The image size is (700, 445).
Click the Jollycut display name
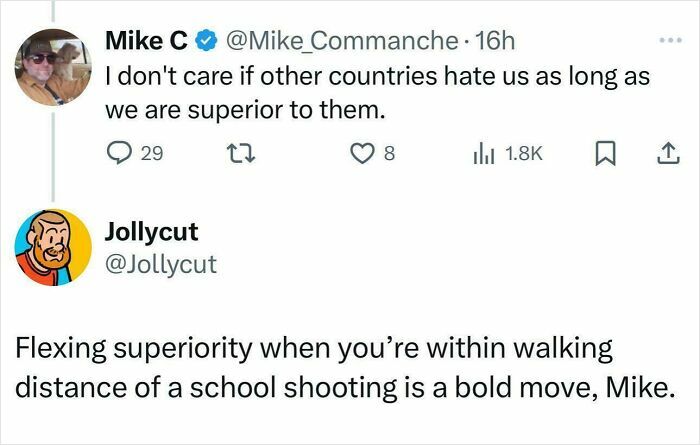coord(151,232)
